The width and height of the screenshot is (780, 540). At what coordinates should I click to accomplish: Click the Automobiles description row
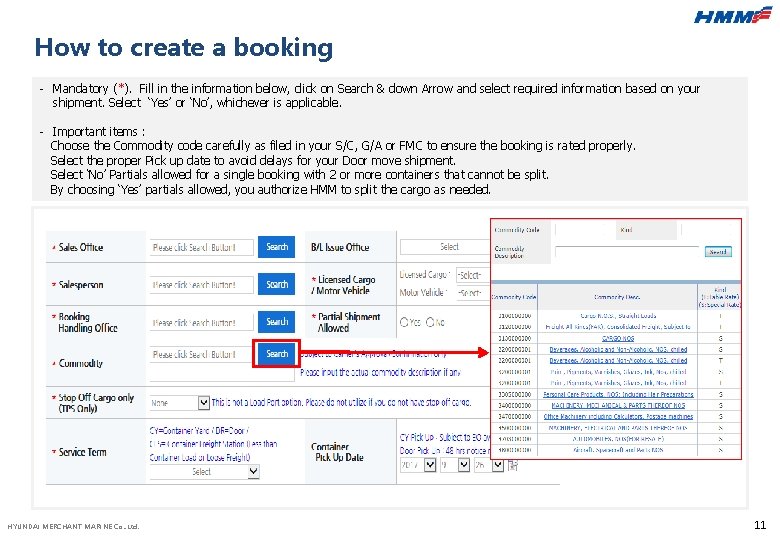click(618, 439)
